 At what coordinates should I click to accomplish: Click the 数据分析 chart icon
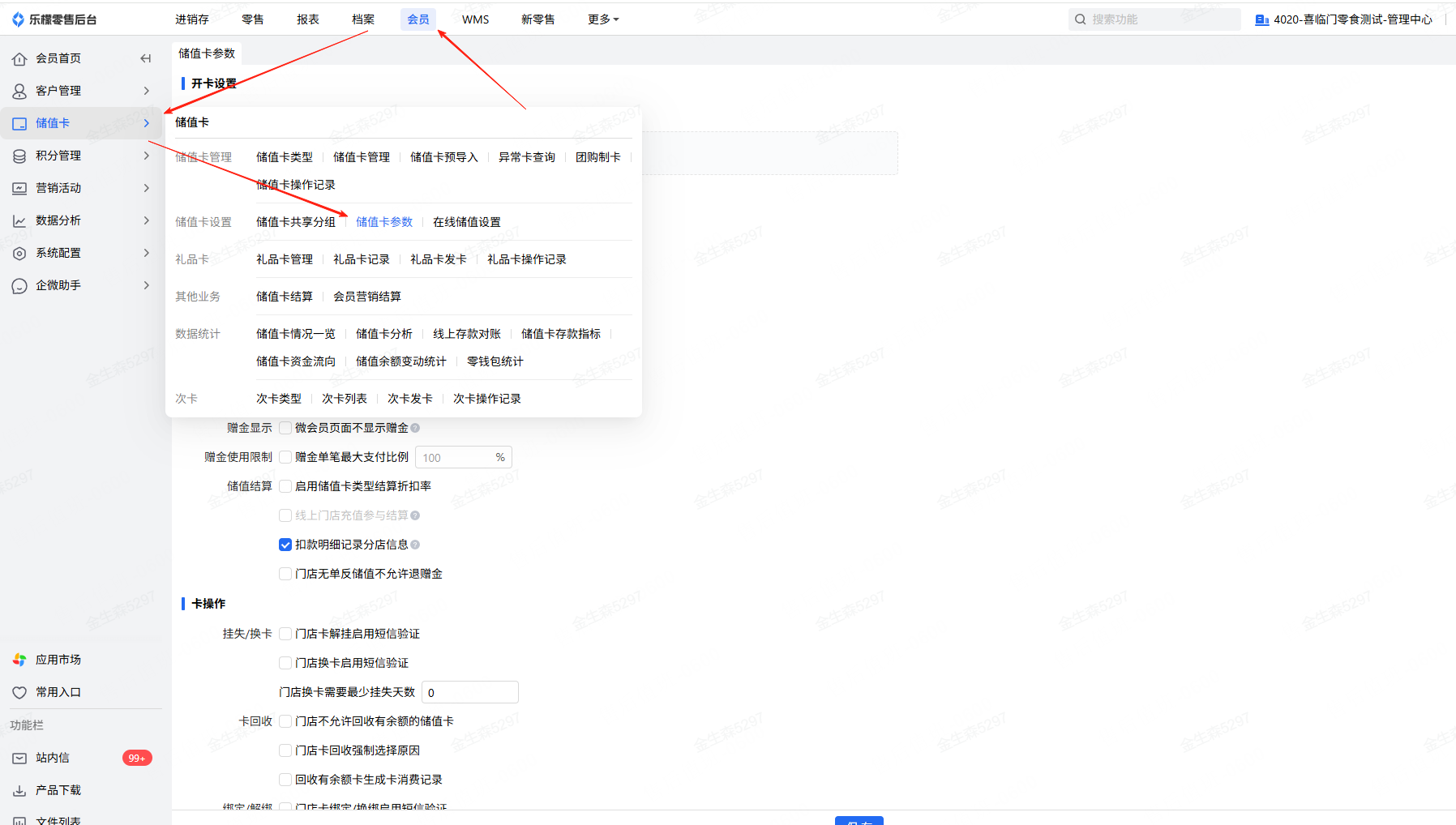[19, 220]
